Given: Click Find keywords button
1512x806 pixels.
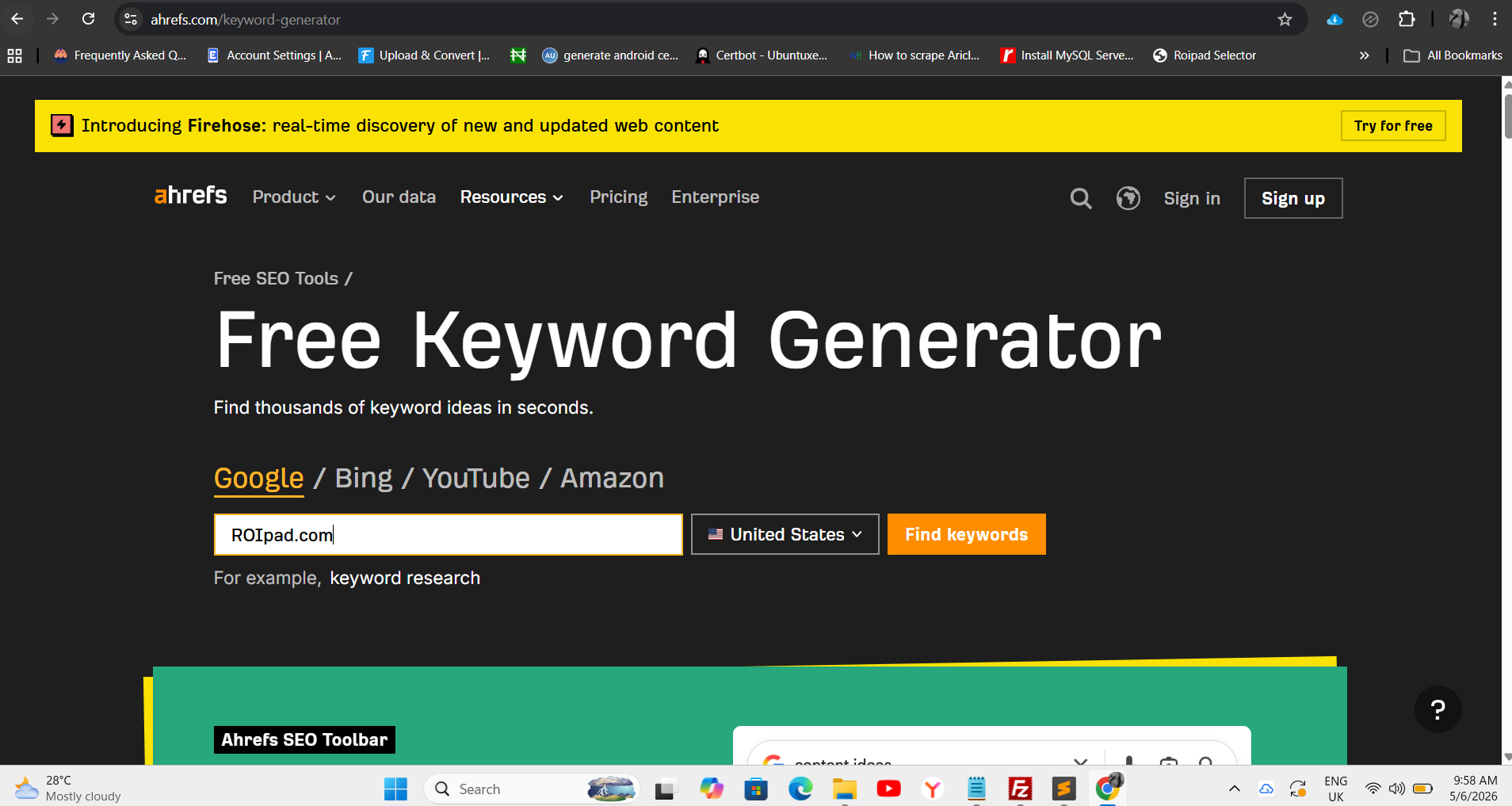Looking at the screenshot, I should (967, 534).
